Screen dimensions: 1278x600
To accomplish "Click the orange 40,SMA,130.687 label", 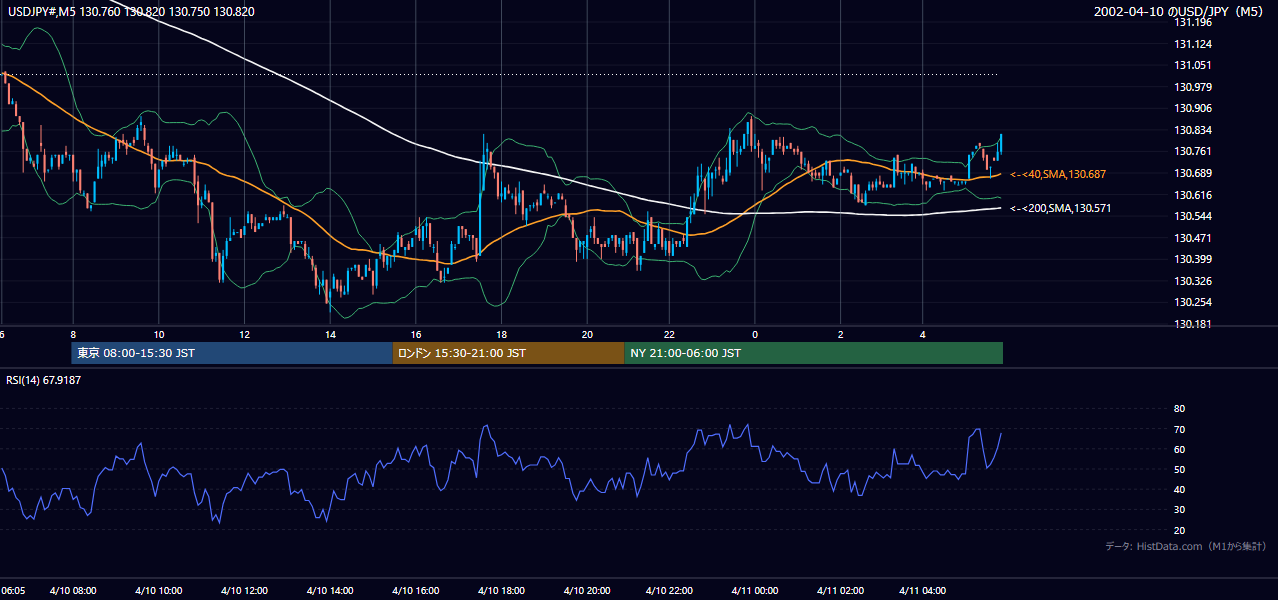I will 1058,174.
